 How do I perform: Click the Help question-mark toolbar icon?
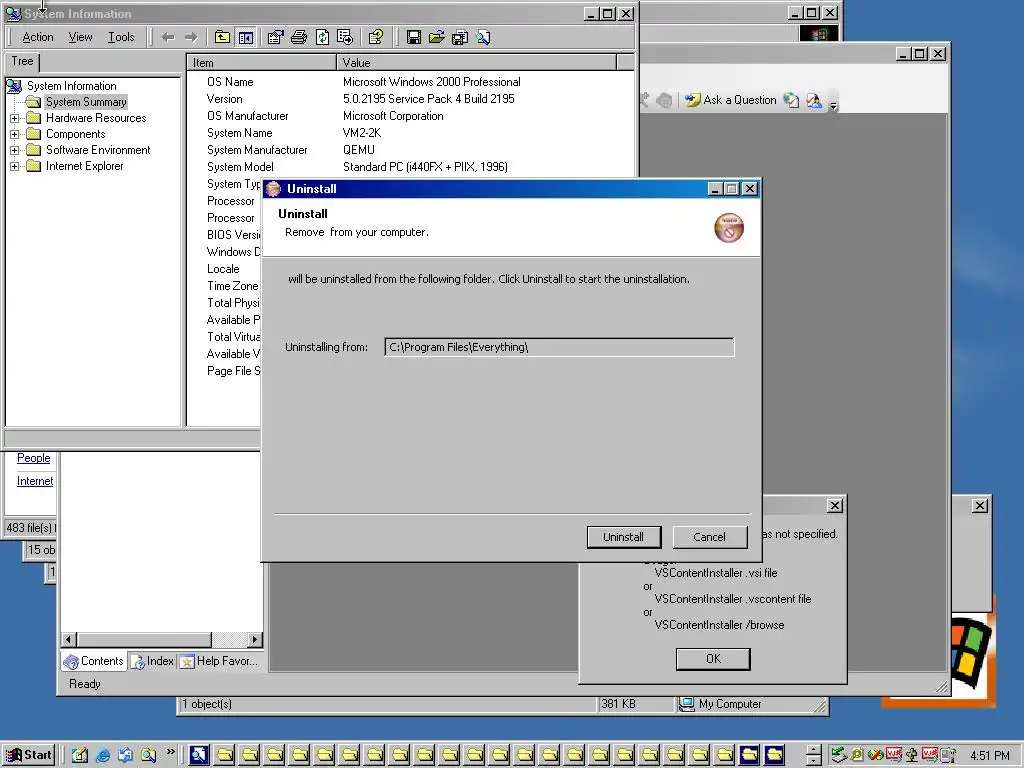tap(376, 37)
